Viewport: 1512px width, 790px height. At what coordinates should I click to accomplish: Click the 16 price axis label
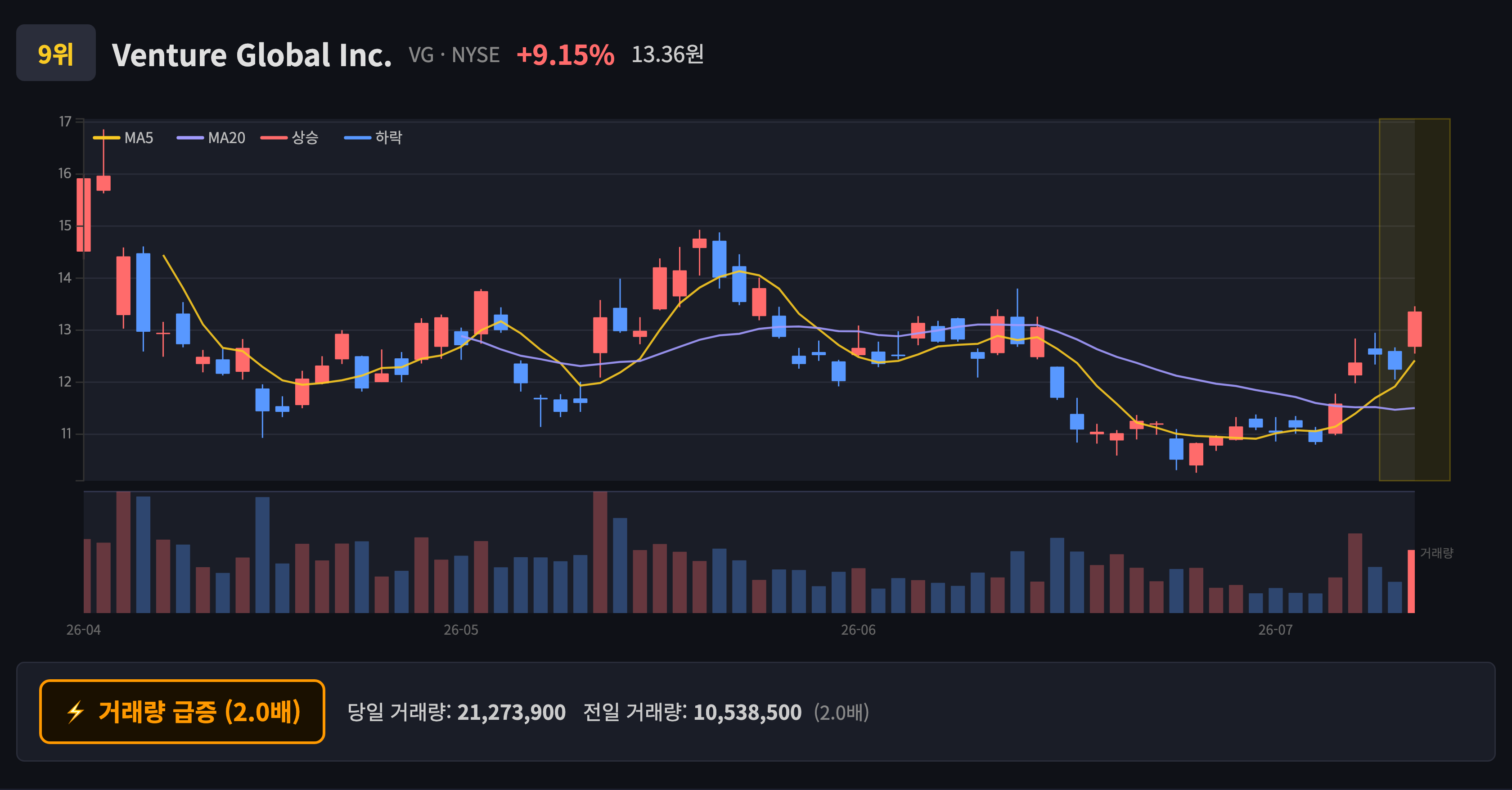(x=64, y=174)
